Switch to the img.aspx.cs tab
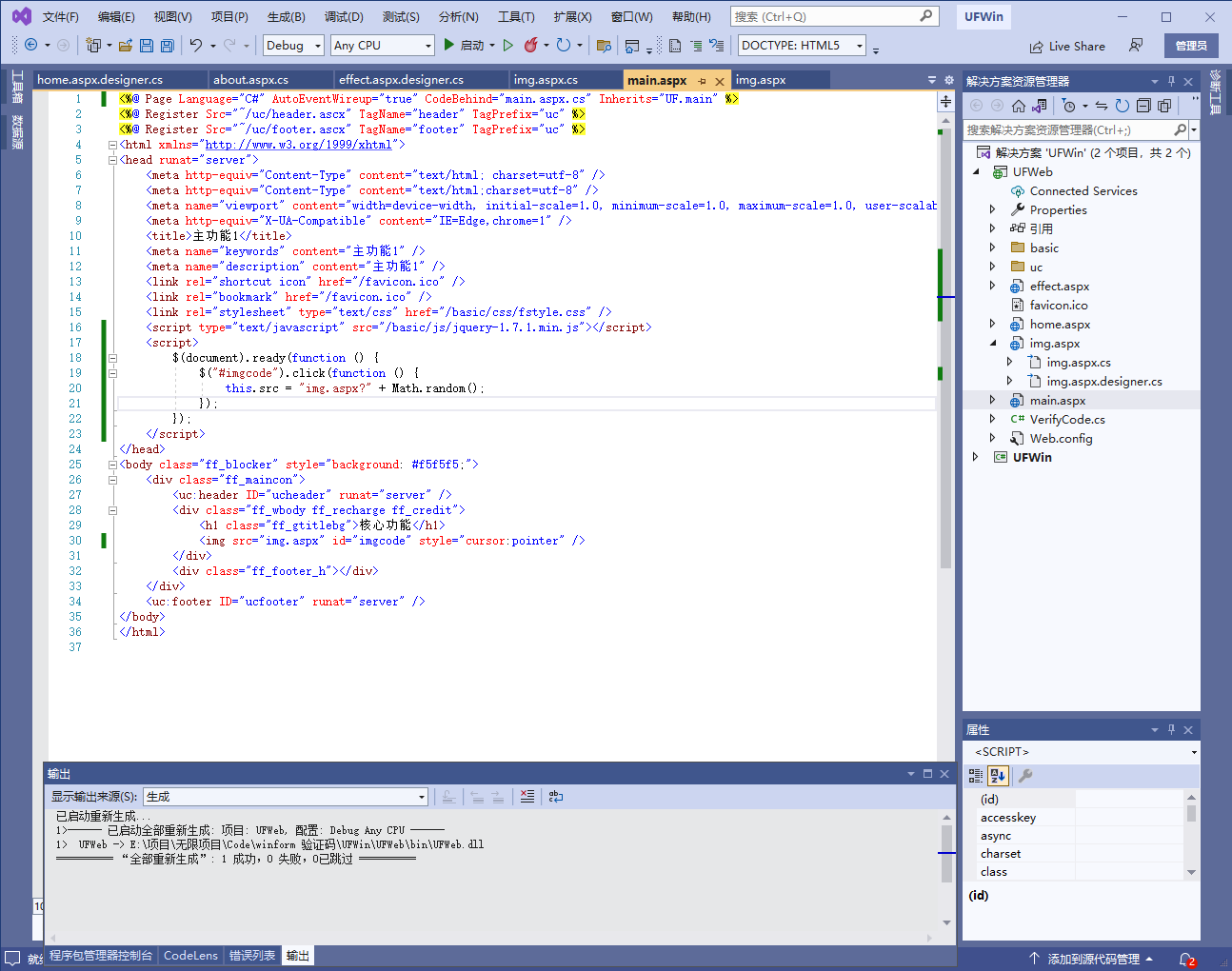 click(x=546, y=80)
